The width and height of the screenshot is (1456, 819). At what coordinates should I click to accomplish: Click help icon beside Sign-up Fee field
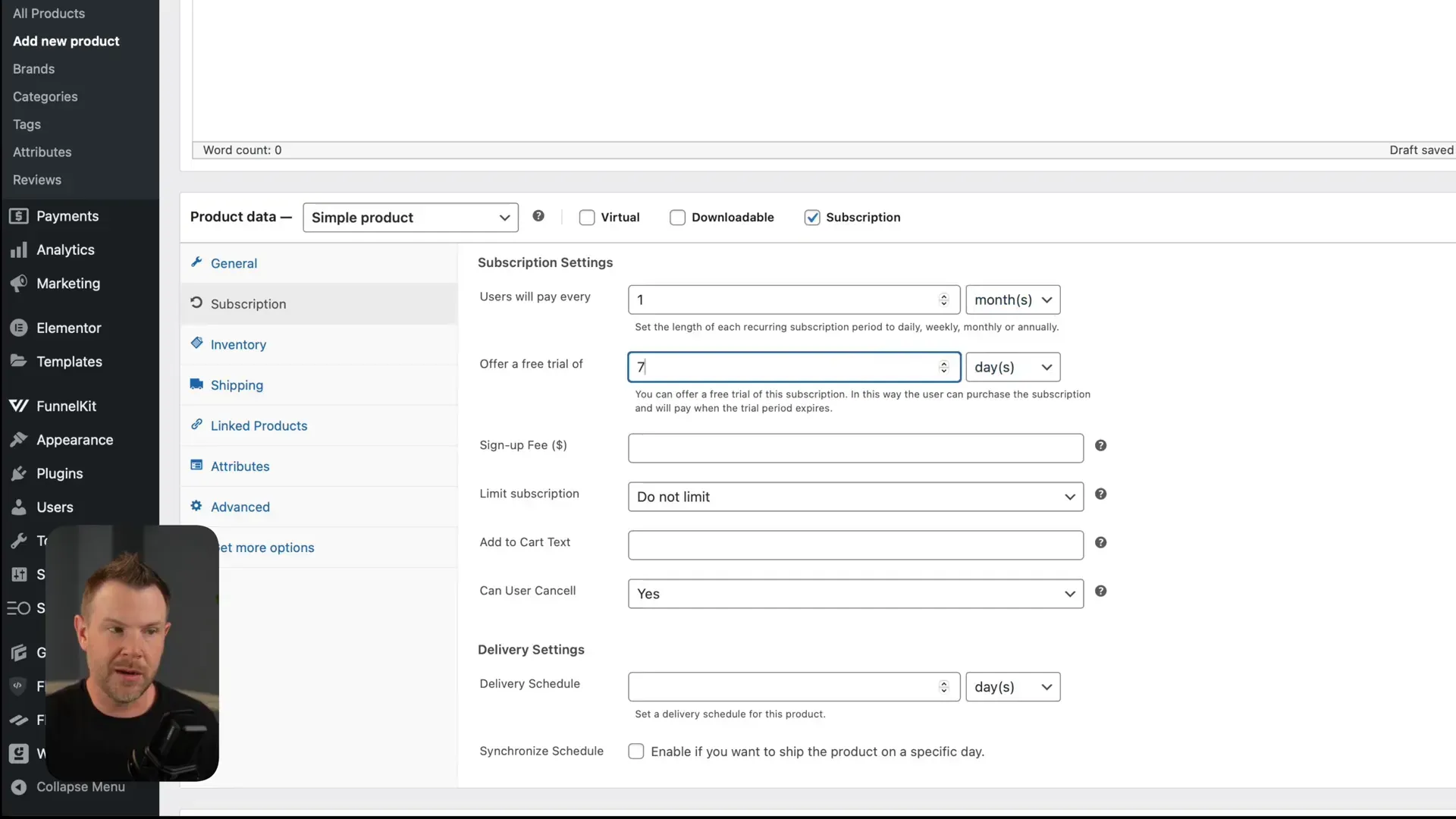tap(1101, 446)
